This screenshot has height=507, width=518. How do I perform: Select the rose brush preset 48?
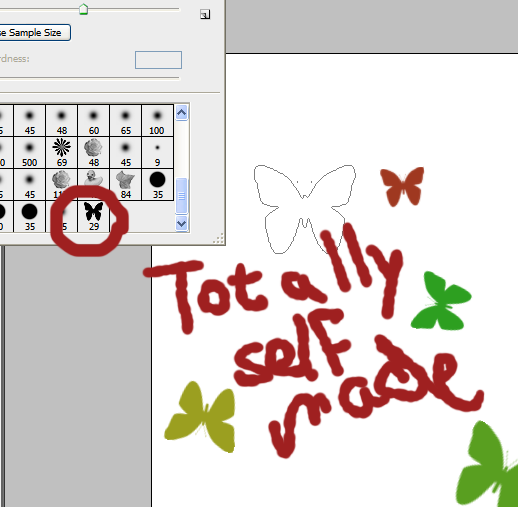click(93, 152)
